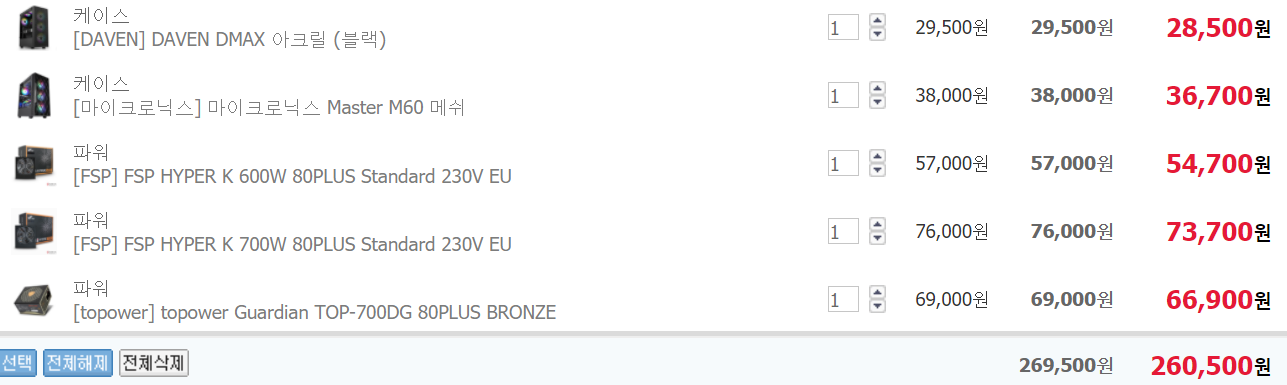
Task: Edit quantity field for DAVEN DMAX case
Action: point(843,27)
